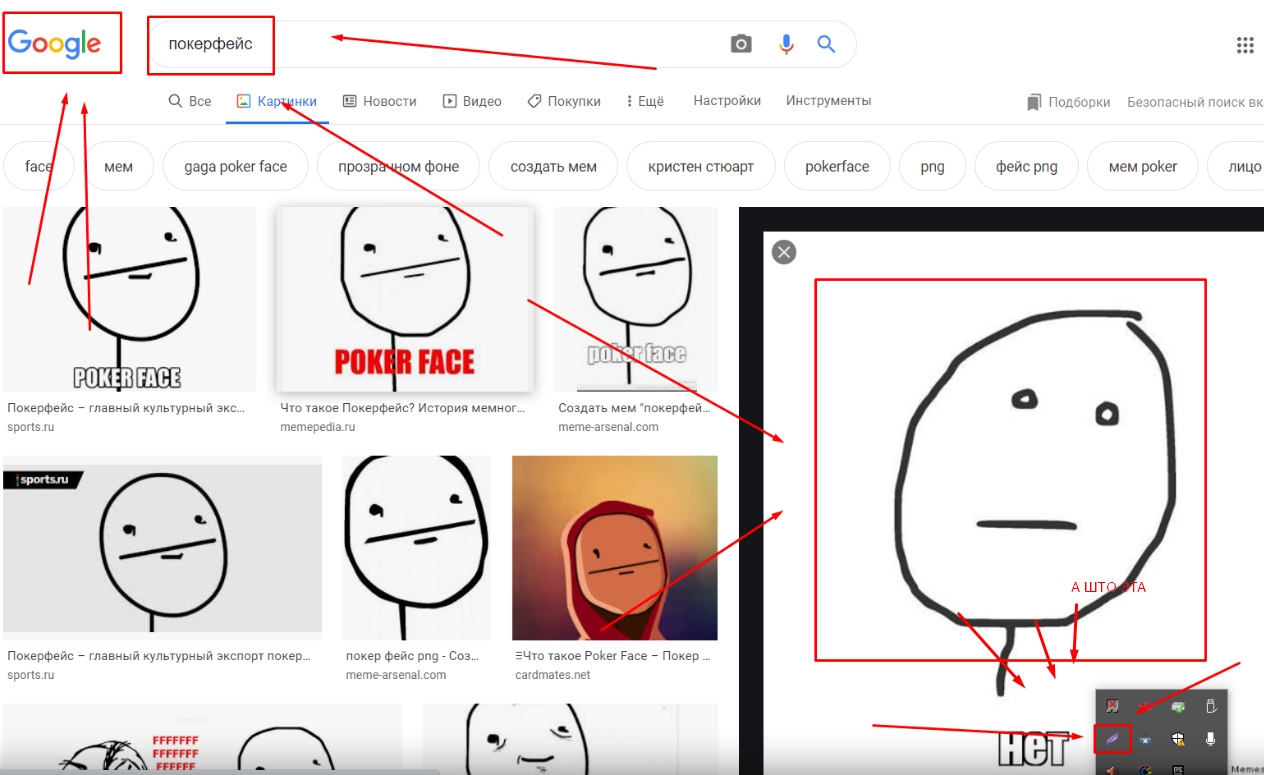Switch to the Видео tab

point(472,101)
